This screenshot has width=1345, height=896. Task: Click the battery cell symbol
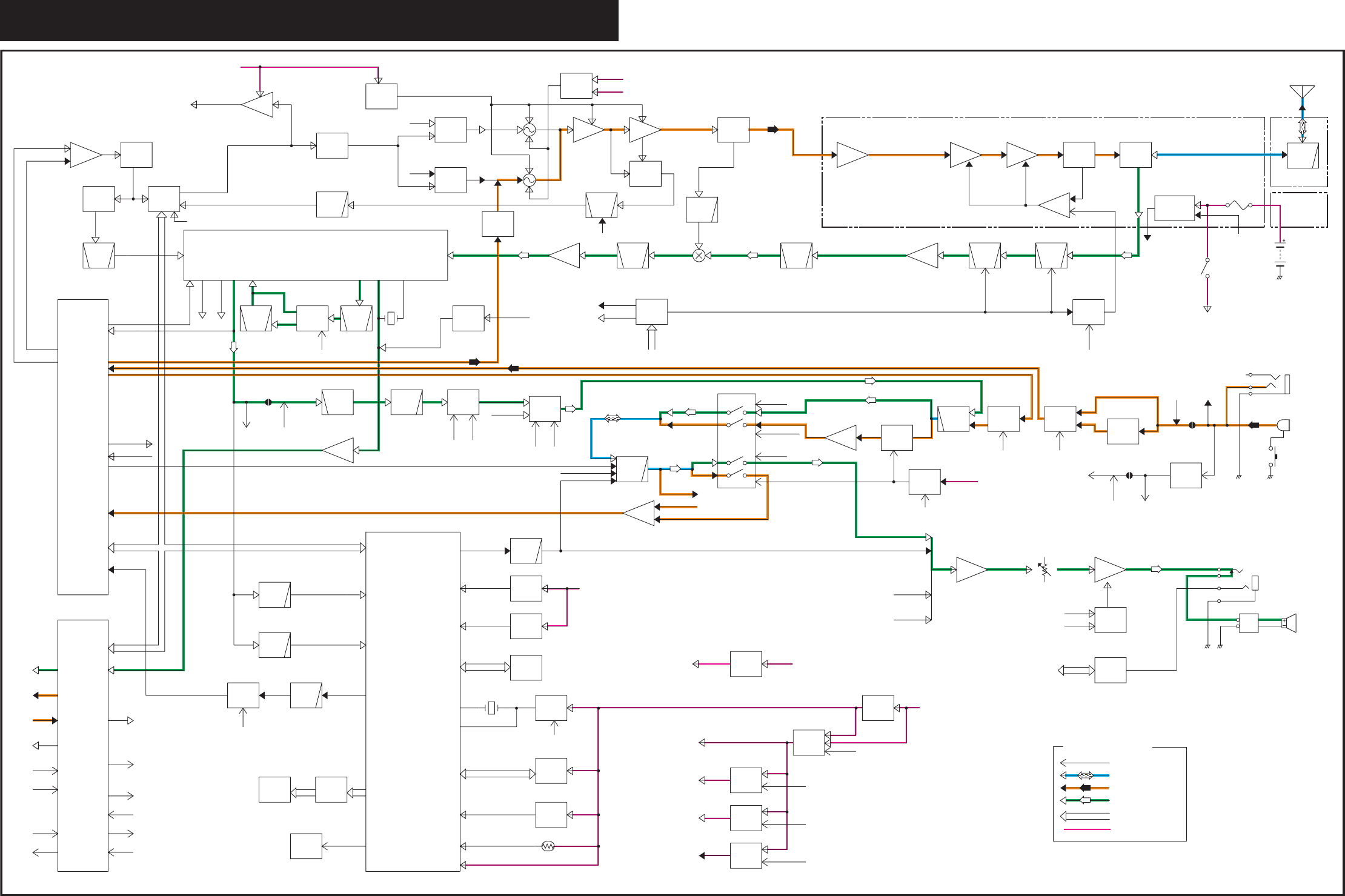1280,256
